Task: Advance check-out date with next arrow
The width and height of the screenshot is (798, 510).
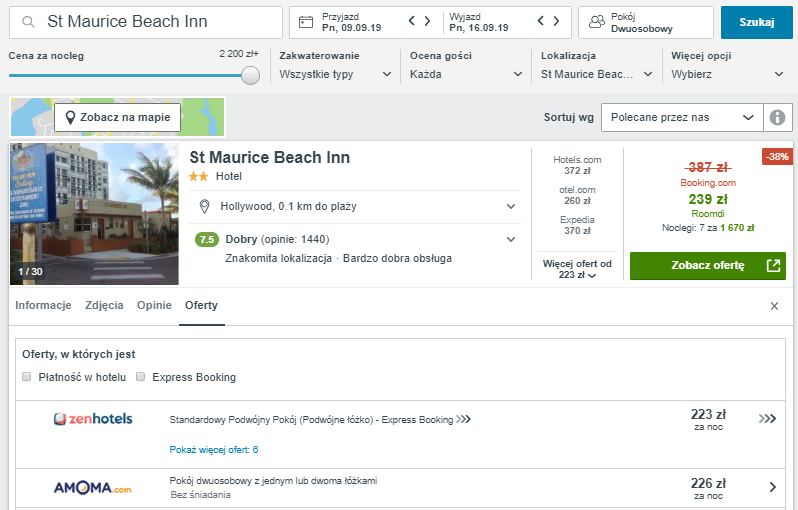Action: point(557,21)
